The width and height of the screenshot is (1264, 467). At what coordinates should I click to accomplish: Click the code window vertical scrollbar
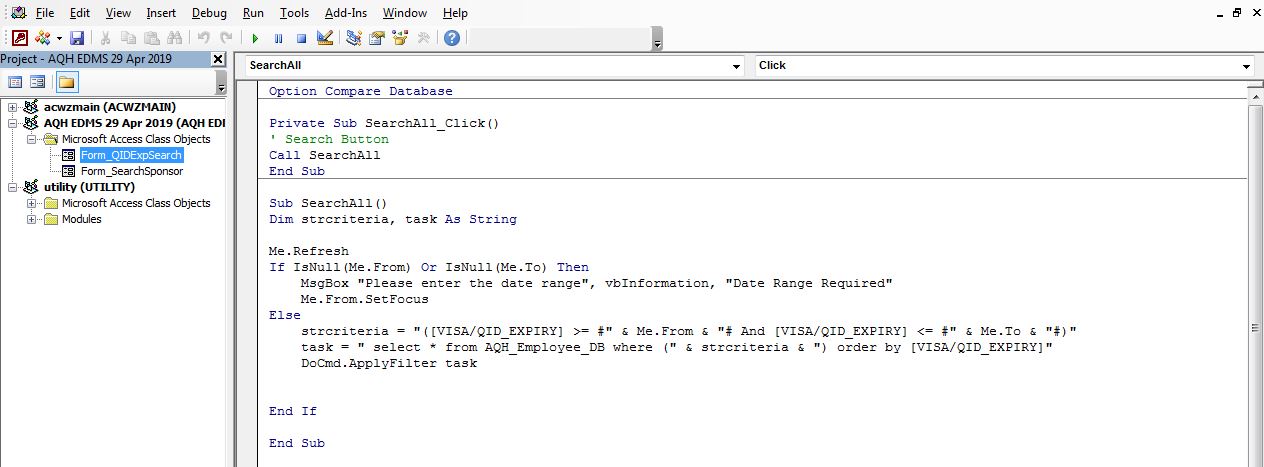click(1256, 275)
